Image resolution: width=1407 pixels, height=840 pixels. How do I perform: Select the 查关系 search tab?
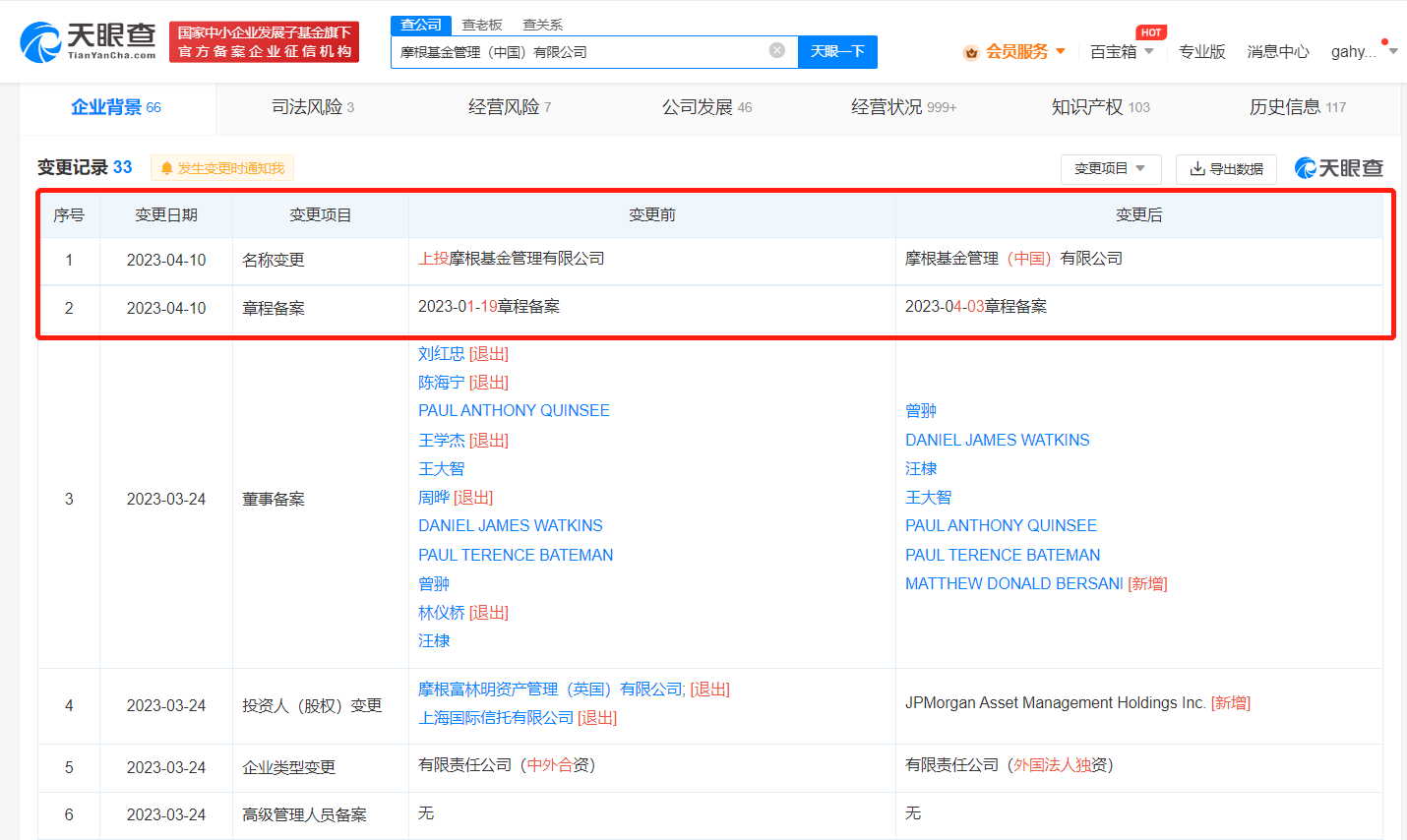pos(542,25)
